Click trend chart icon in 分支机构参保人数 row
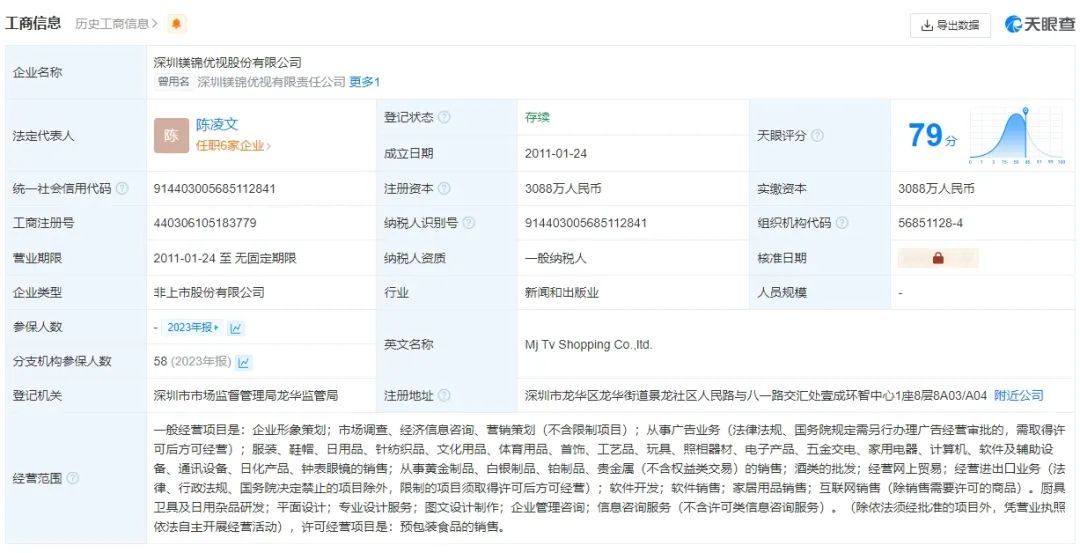1080x553 pixels. [x=243, y=362]
